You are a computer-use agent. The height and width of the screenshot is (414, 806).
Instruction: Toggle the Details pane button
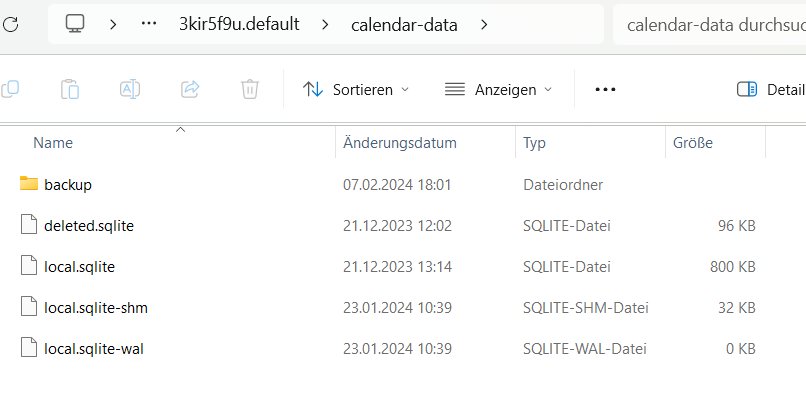pos(771,89)
